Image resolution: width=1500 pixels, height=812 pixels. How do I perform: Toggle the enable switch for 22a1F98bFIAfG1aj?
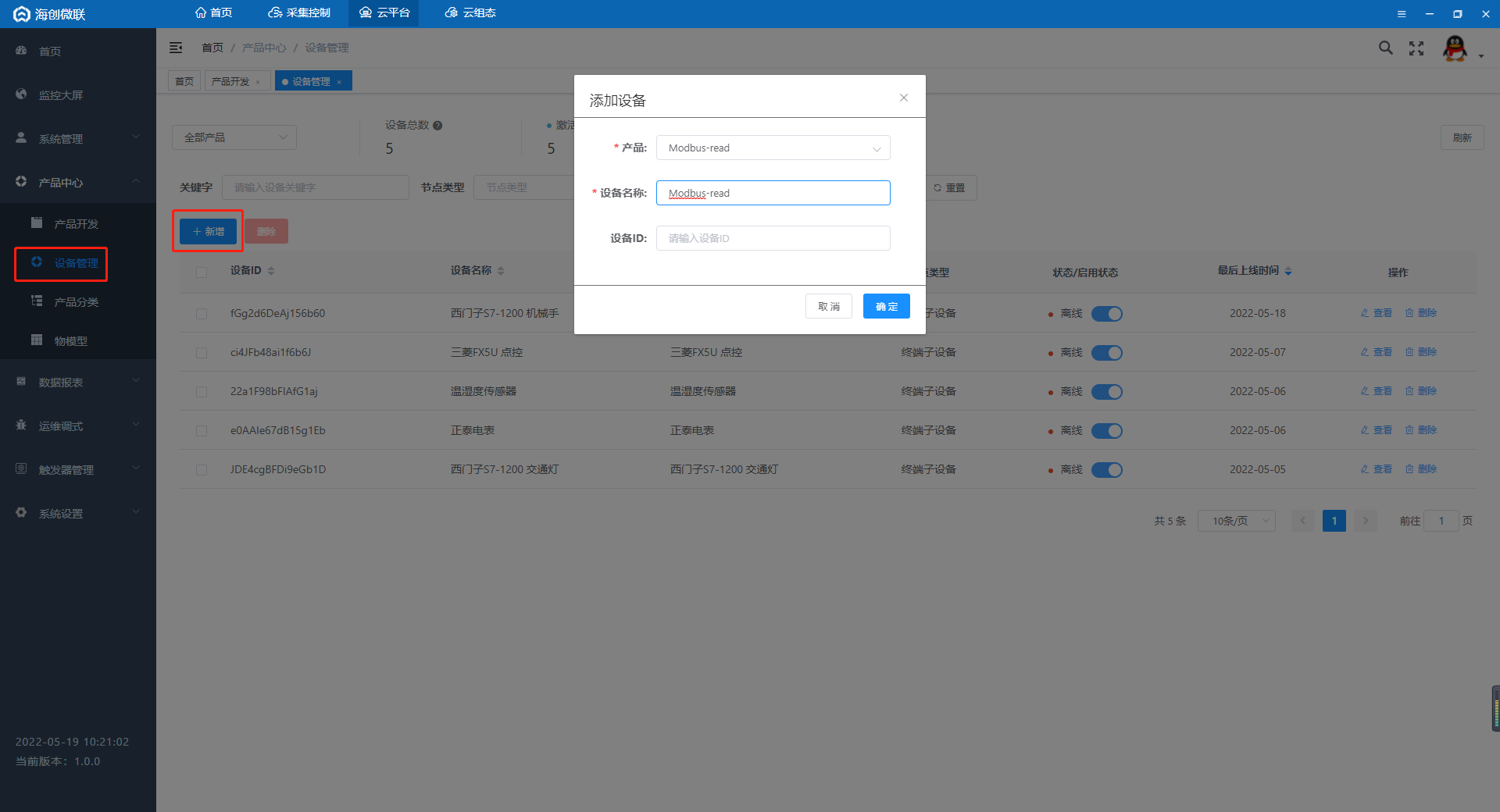[1106, 392]
